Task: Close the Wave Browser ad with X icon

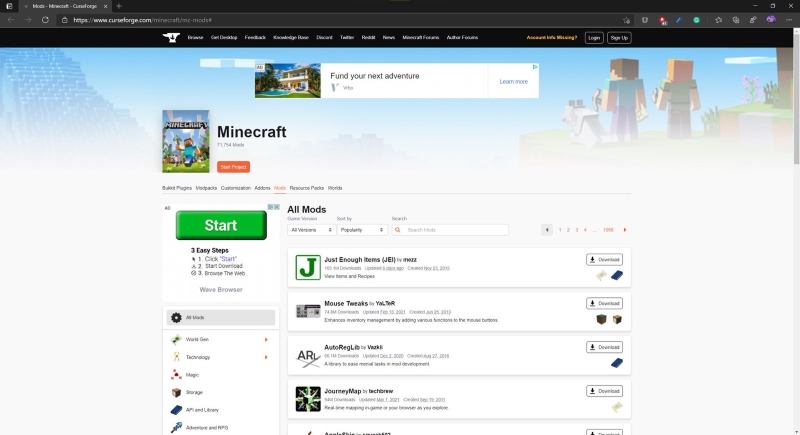Action: pyautogui.click(x=277, y=207)
